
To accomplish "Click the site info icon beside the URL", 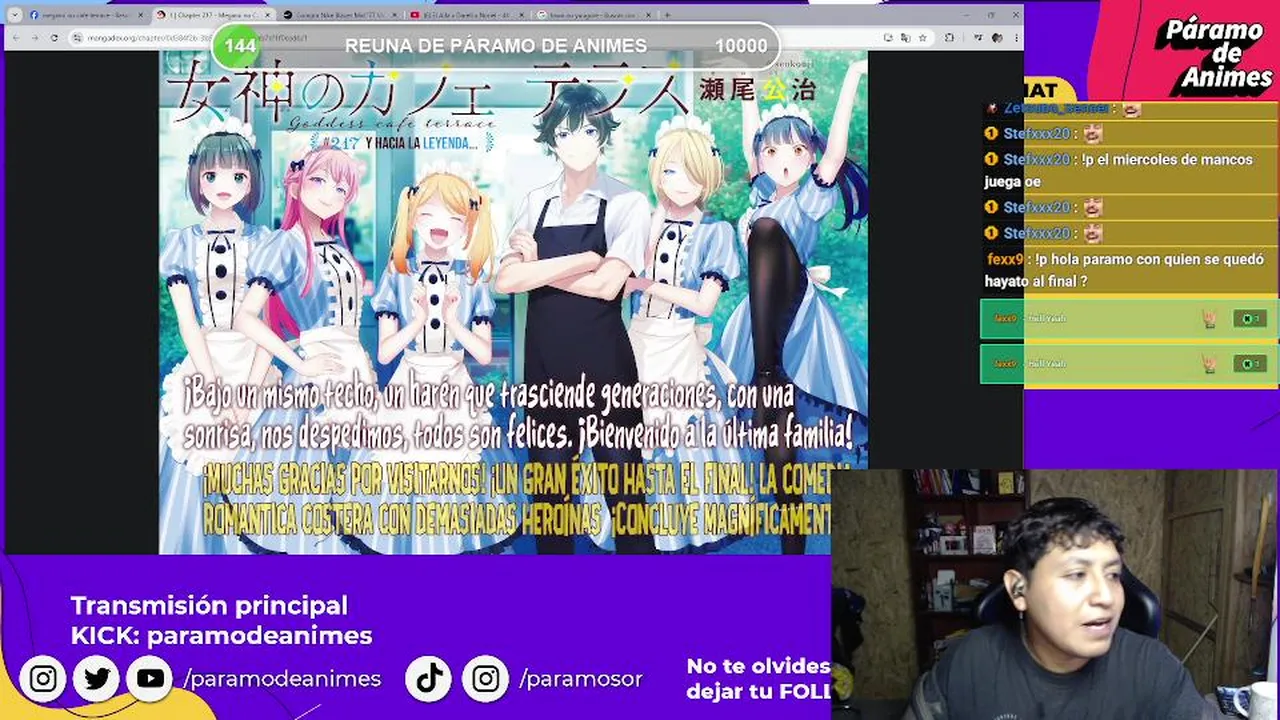I will pyautogui.click(x=77, y=38).
